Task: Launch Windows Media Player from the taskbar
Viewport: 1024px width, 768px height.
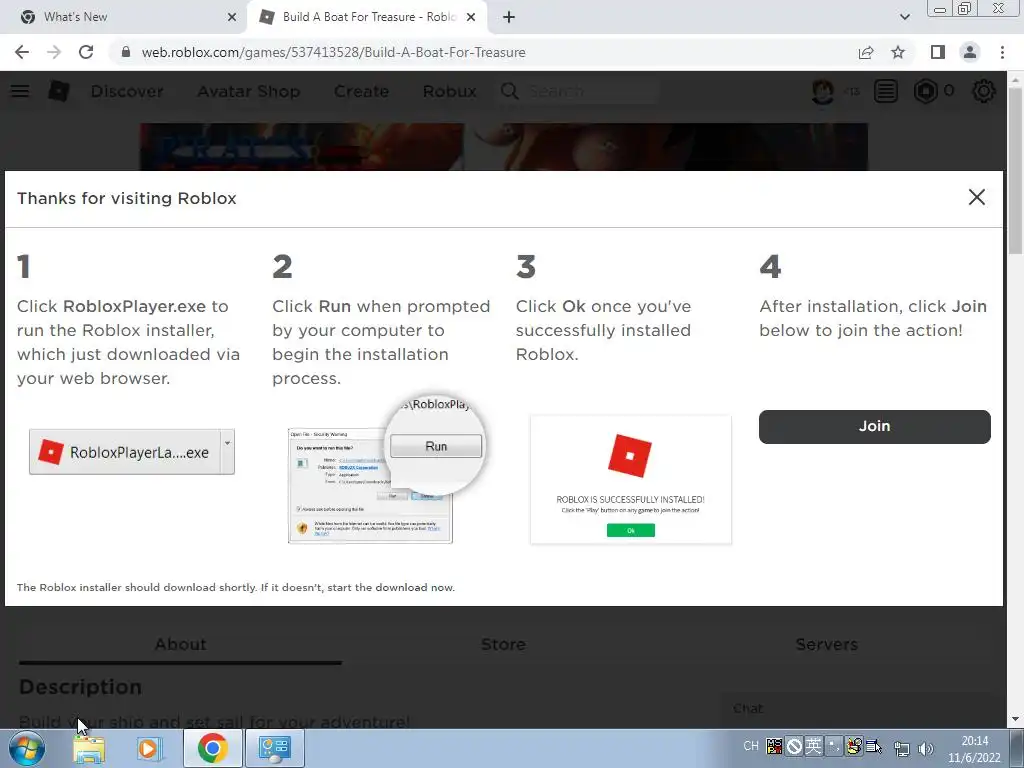Action: pyautogui.click(x=150, y=748)
